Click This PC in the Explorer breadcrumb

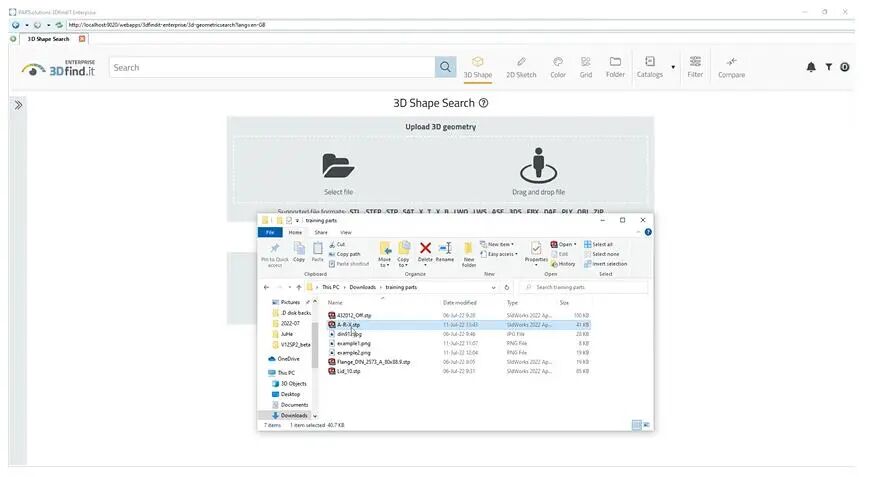point(331,288)
